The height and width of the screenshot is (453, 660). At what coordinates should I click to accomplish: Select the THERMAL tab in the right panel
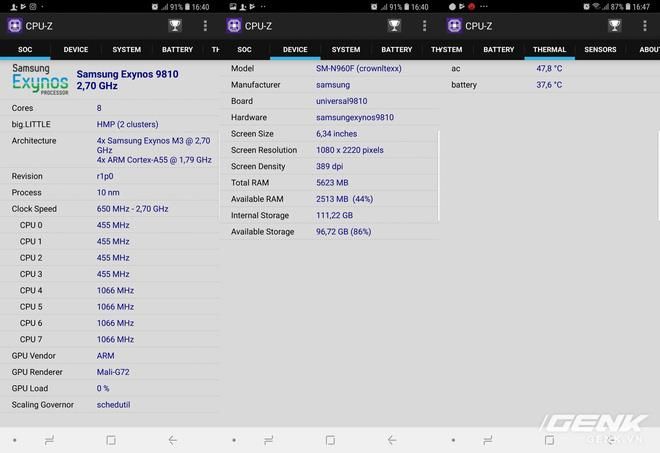[x=549, y=49]
